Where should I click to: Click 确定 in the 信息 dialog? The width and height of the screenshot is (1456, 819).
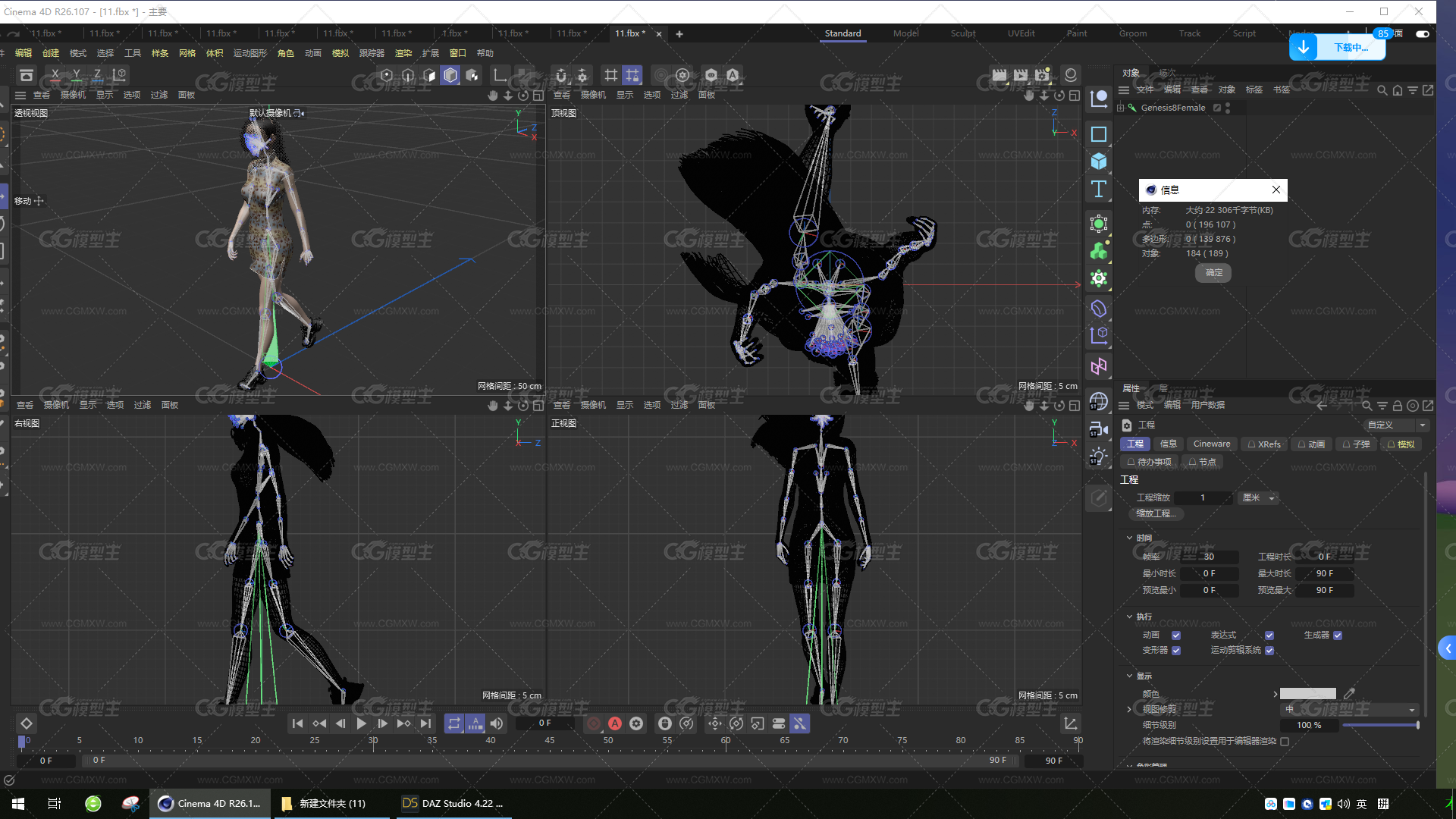(x=1213, y=273)
